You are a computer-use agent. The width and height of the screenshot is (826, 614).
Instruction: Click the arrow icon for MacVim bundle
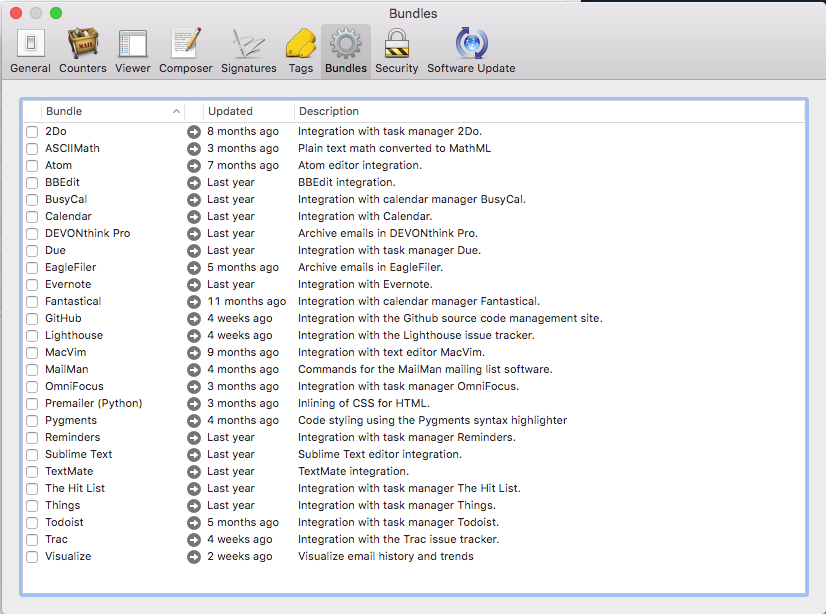(194, 353)
